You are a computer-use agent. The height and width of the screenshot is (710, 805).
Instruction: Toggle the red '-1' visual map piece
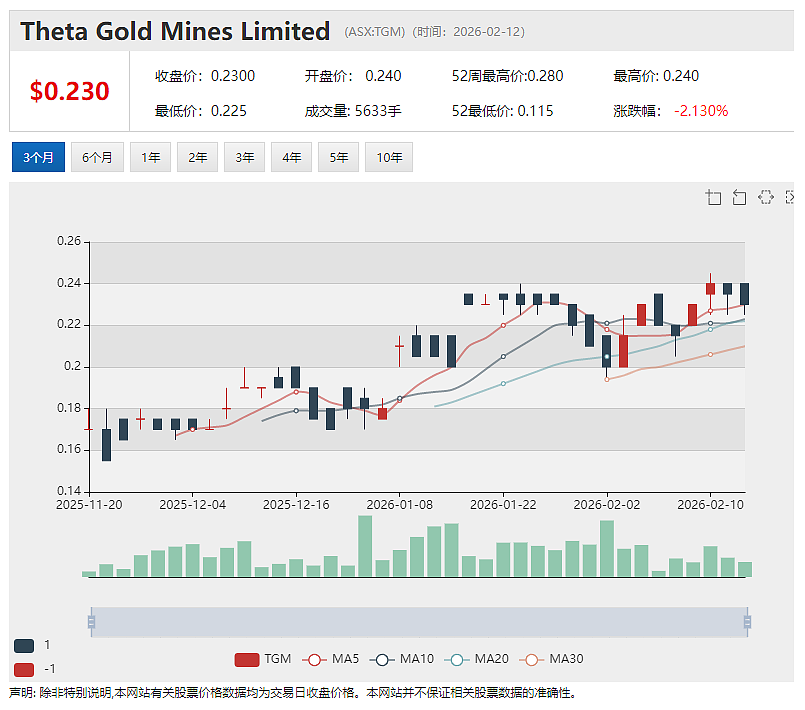click(x=24, y=669)
